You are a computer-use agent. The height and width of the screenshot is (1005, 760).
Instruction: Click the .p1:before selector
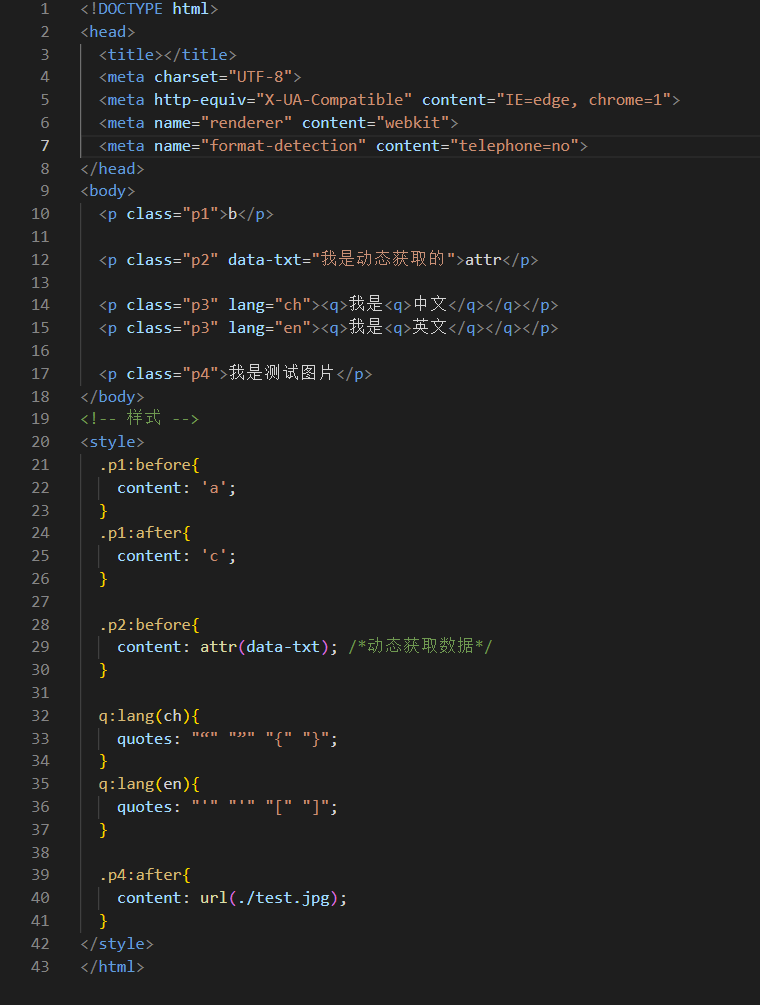[145, 465]
